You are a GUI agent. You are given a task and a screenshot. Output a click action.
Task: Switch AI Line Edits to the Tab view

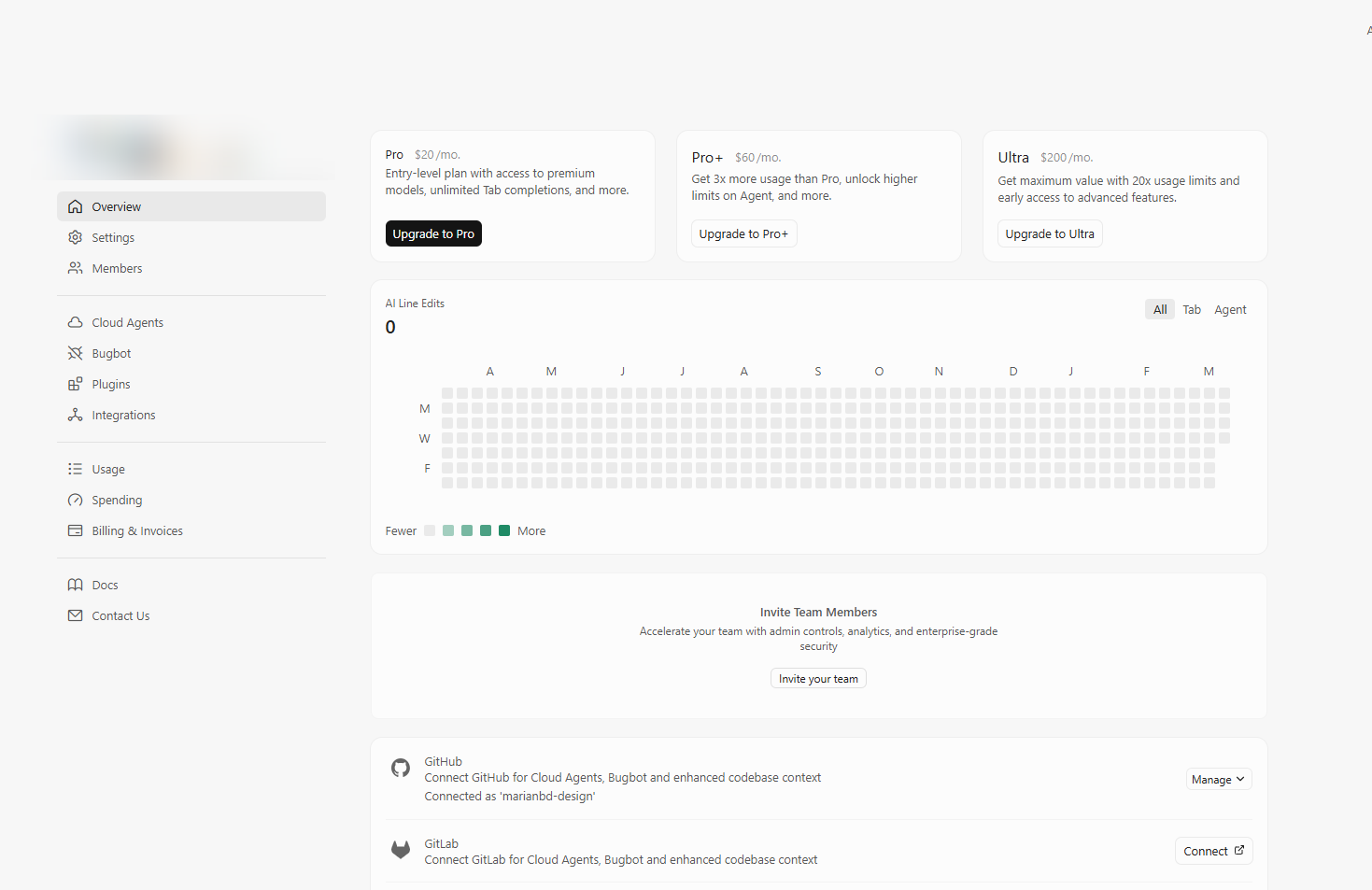[x=1192, y=309]
